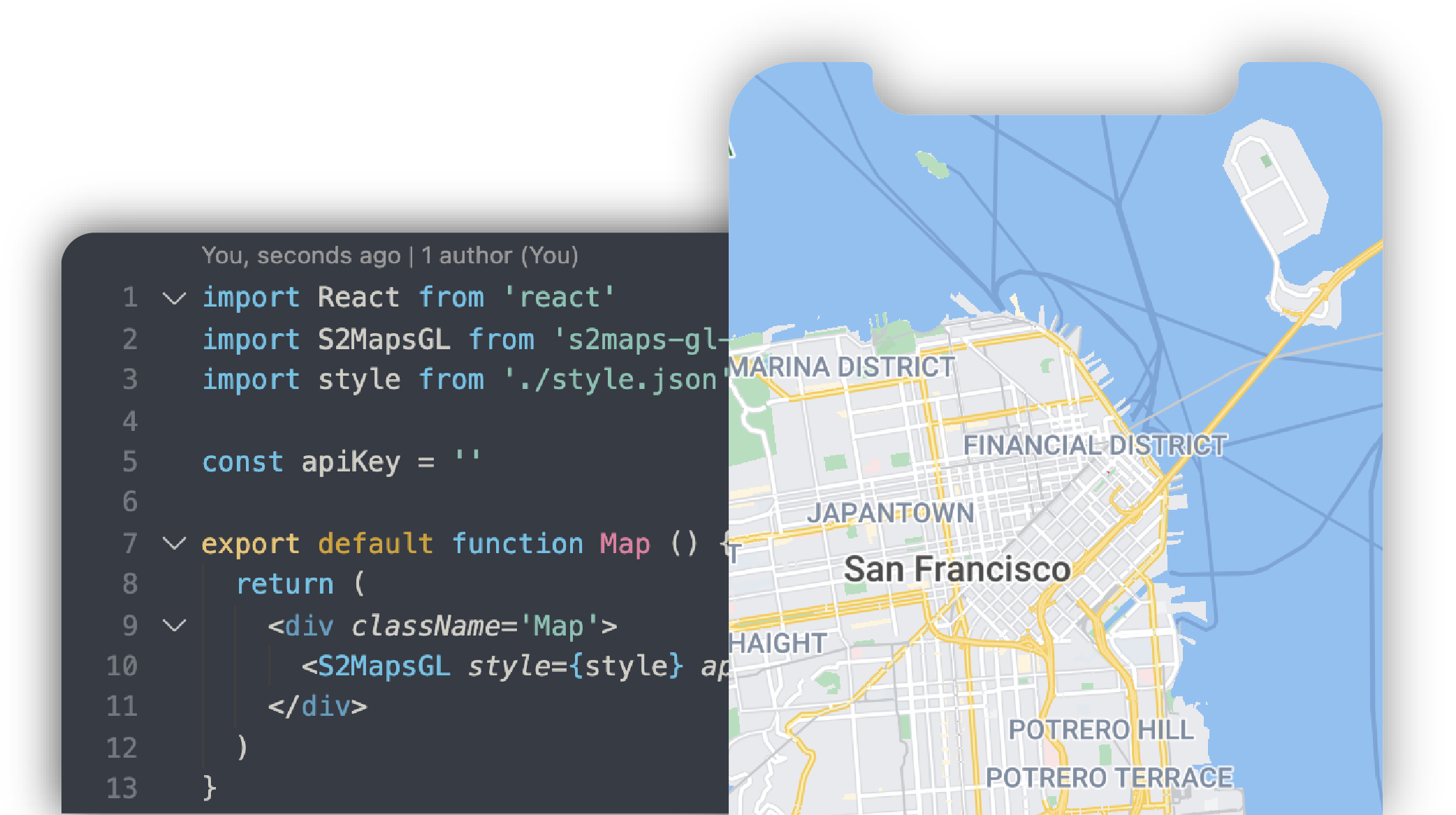Click the closing </div> tag on line 11
This screenshot has width=1456, height=815.
316,707
